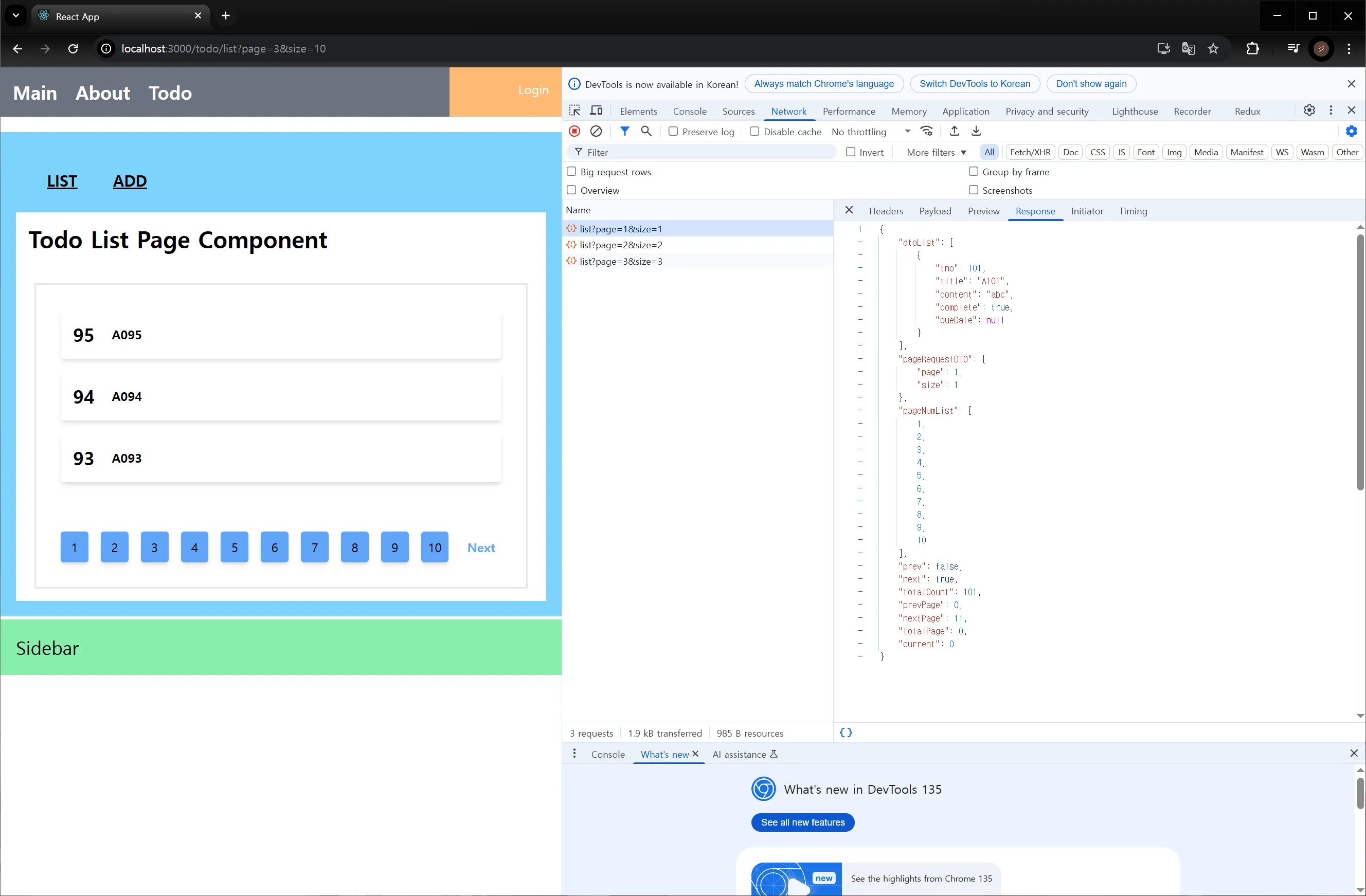Go to page 5 of todo list

(x=234, y=547)
